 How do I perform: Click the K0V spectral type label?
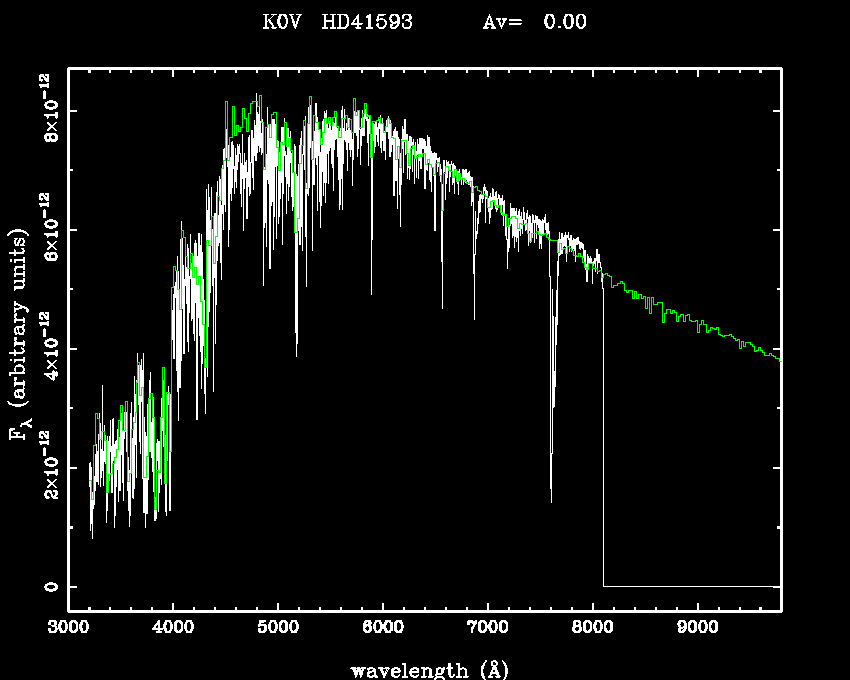pyautogui.click(x=282, y=22)
